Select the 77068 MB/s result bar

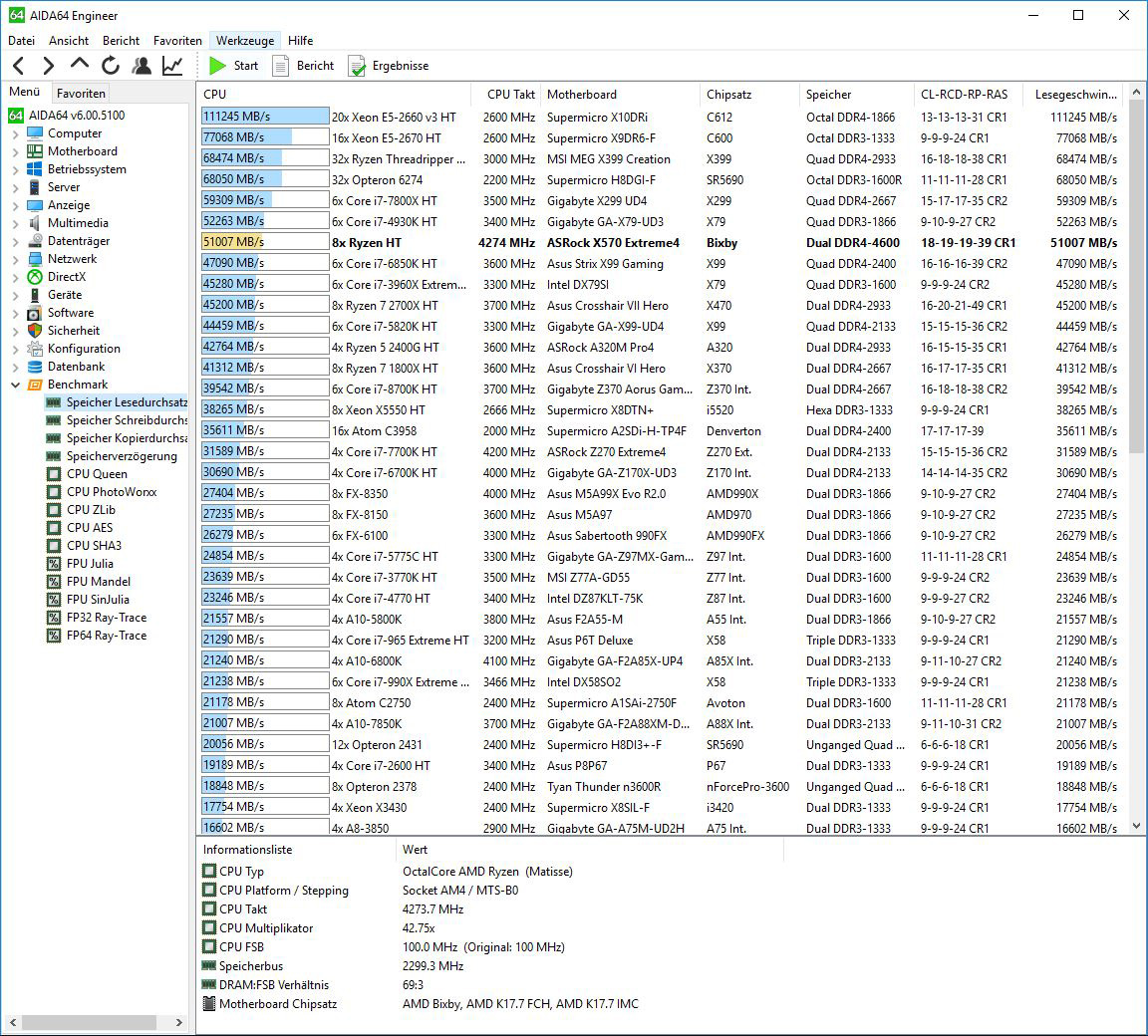tap(265, 136)
